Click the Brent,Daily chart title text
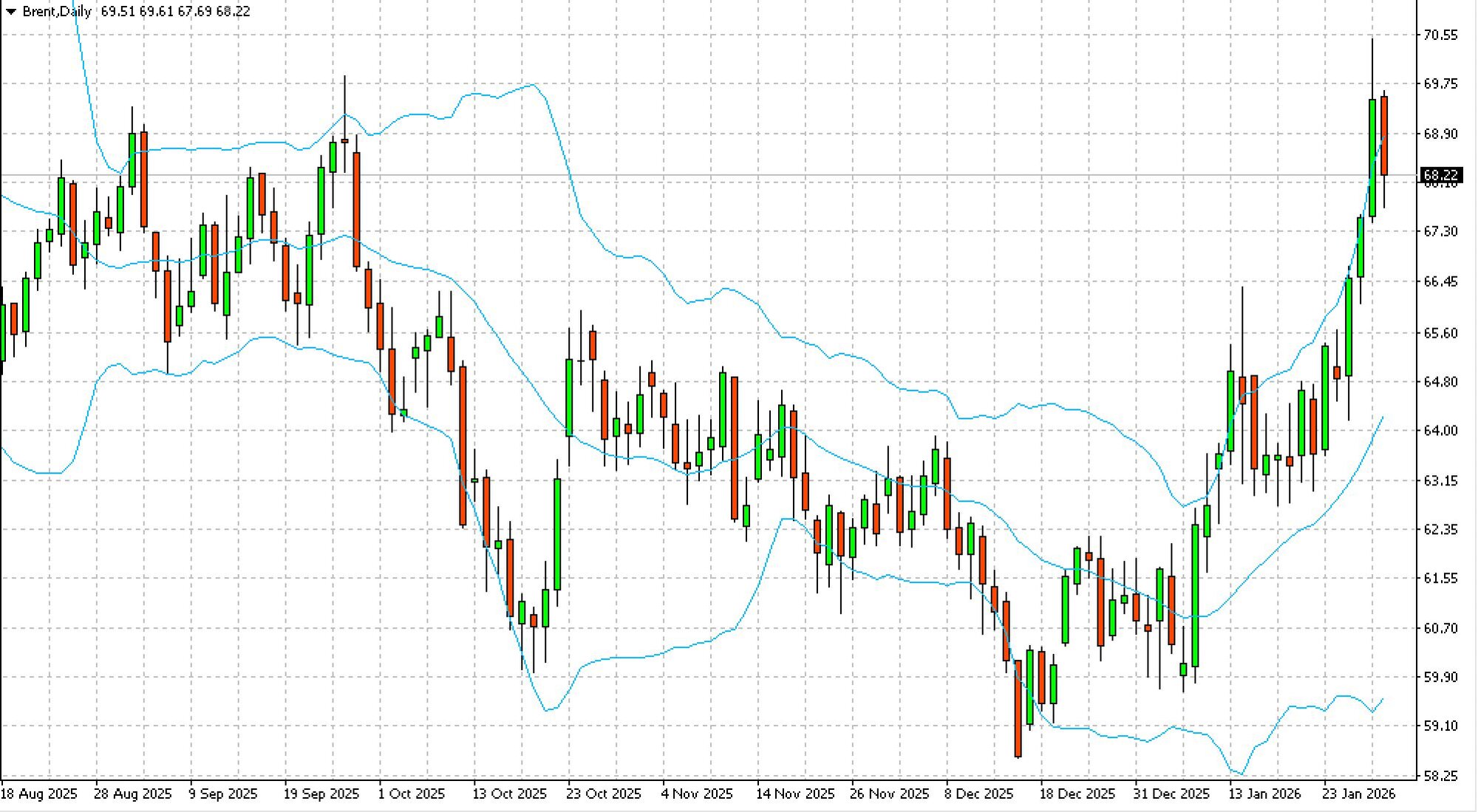1478x812 pixels. 57,12
